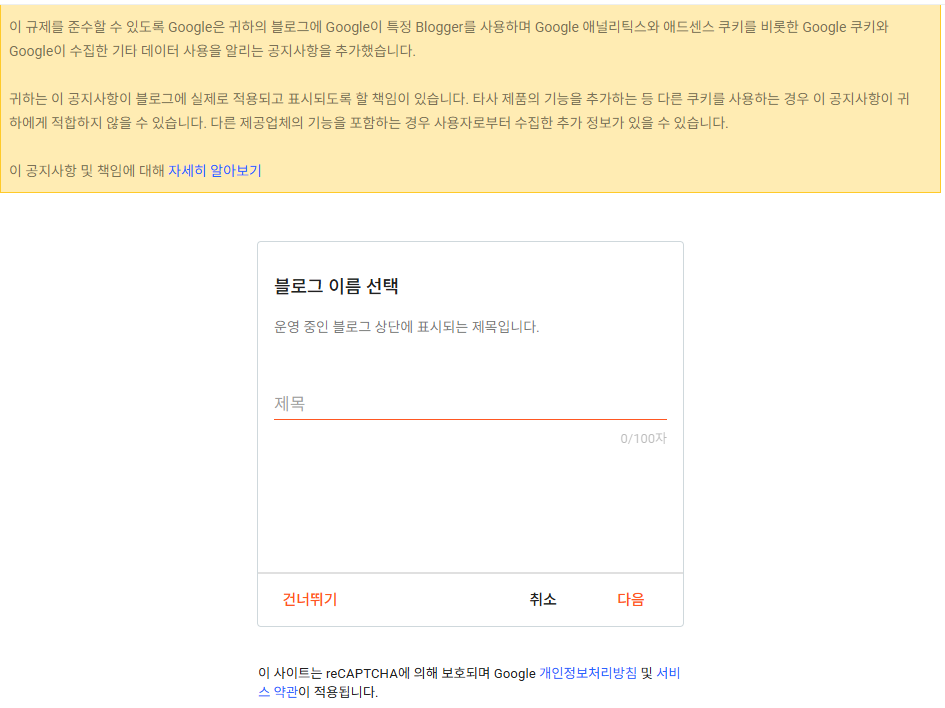Select the 취소 (cancel) button
The height and width of the screenshot is (708, 945).
point(541,599)
